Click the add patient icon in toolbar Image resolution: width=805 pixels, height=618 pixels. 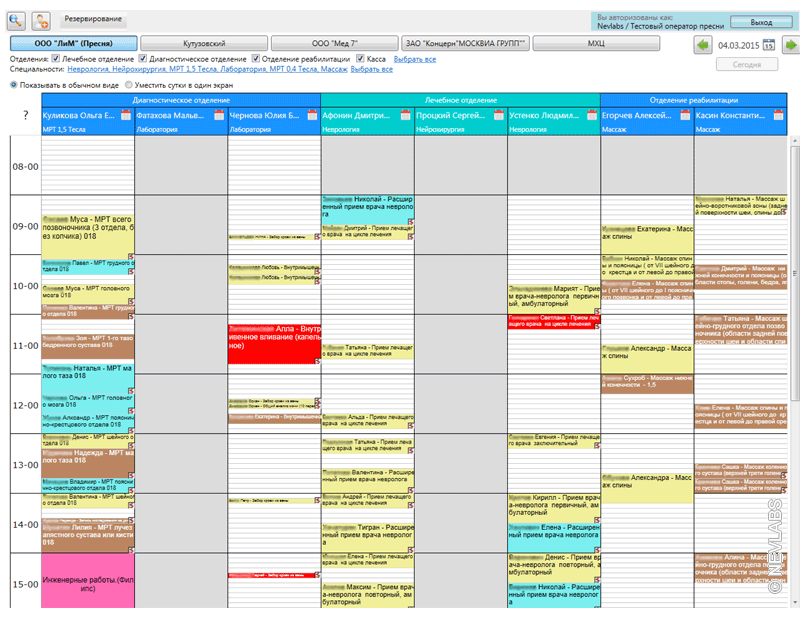(41, 19)
